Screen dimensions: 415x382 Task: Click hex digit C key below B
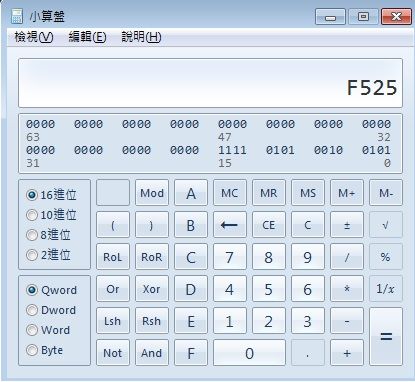click(x=191, y=257)
